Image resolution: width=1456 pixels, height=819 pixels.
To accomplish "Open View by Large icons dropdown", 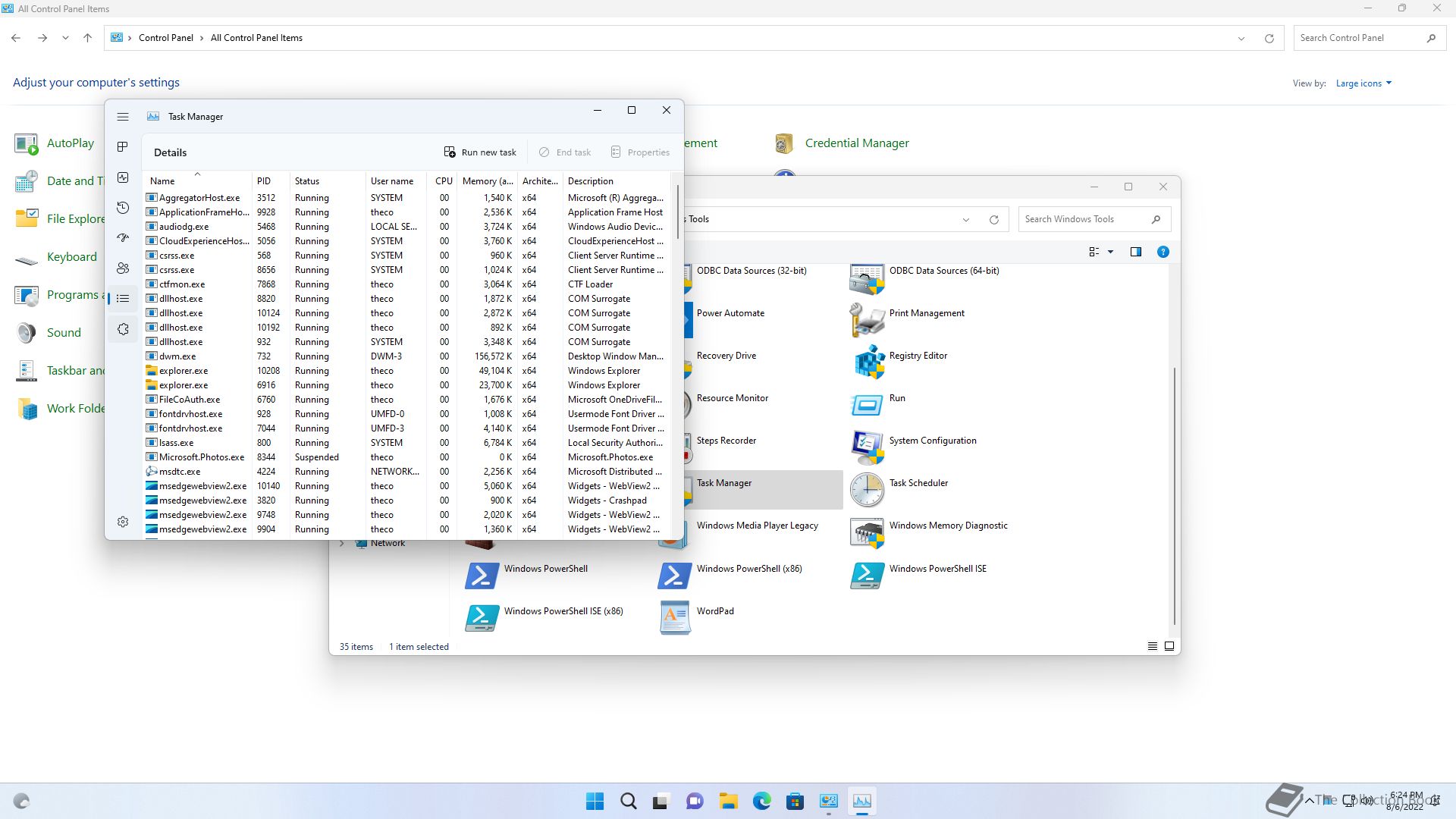I will coord(1363,83).
